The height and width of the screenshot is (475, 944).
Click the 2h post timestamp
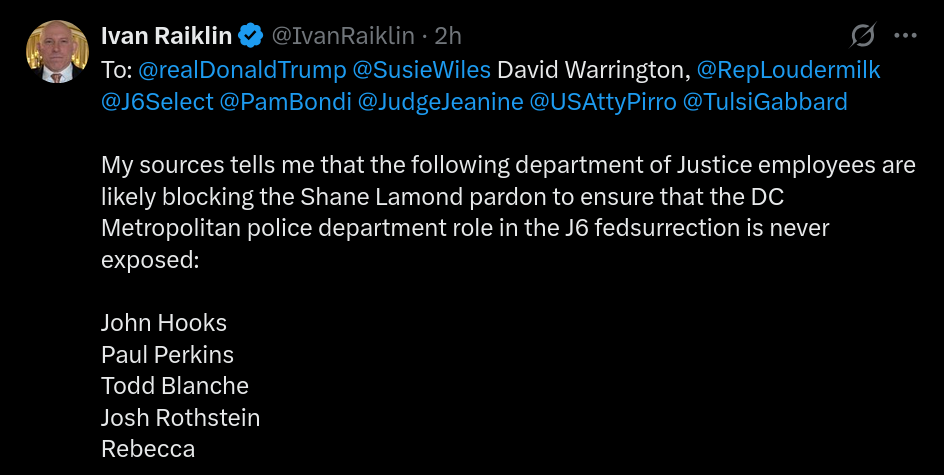pos(449,36)
